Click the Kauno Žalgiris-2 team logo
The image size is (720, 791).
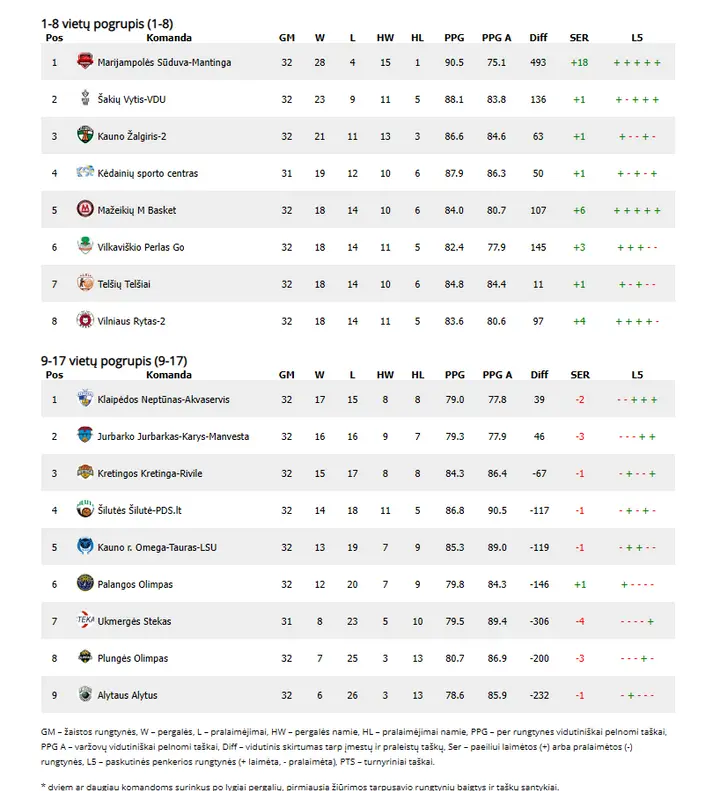(85, 135)
